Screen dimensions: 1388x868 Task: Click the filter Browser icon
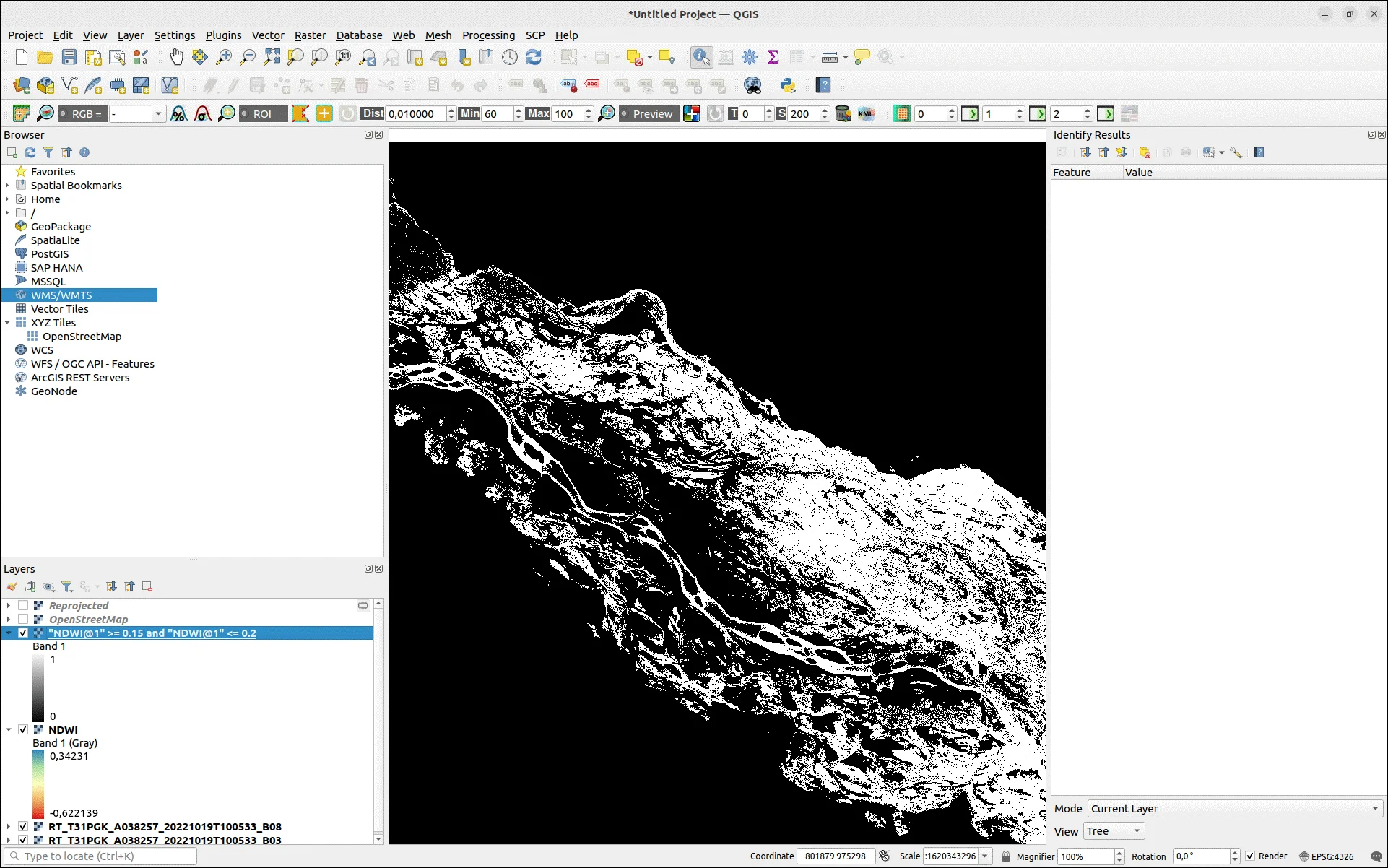pos(48,152)
